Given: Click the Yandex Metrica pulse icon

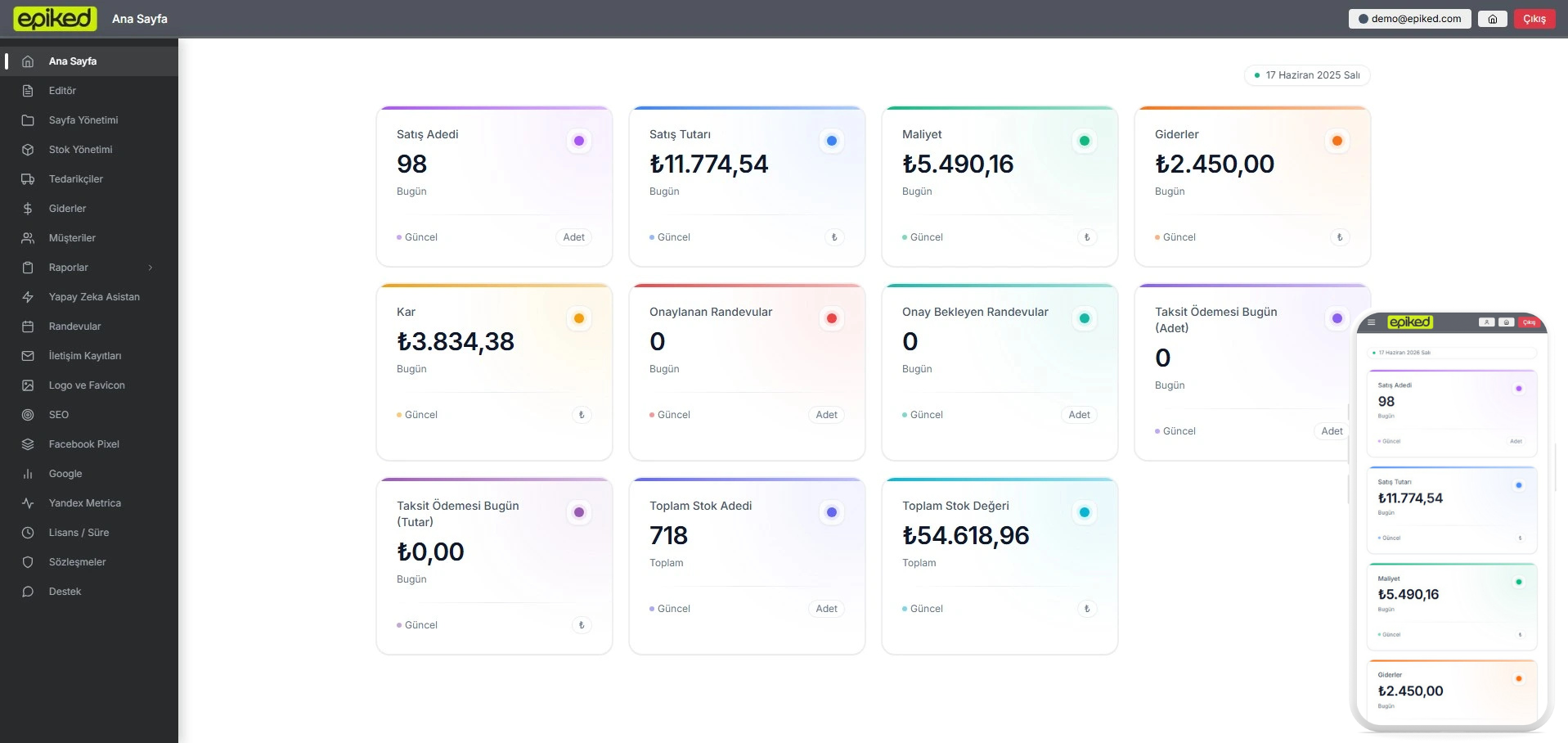Looking at the screenshot, I should [28, 503].
